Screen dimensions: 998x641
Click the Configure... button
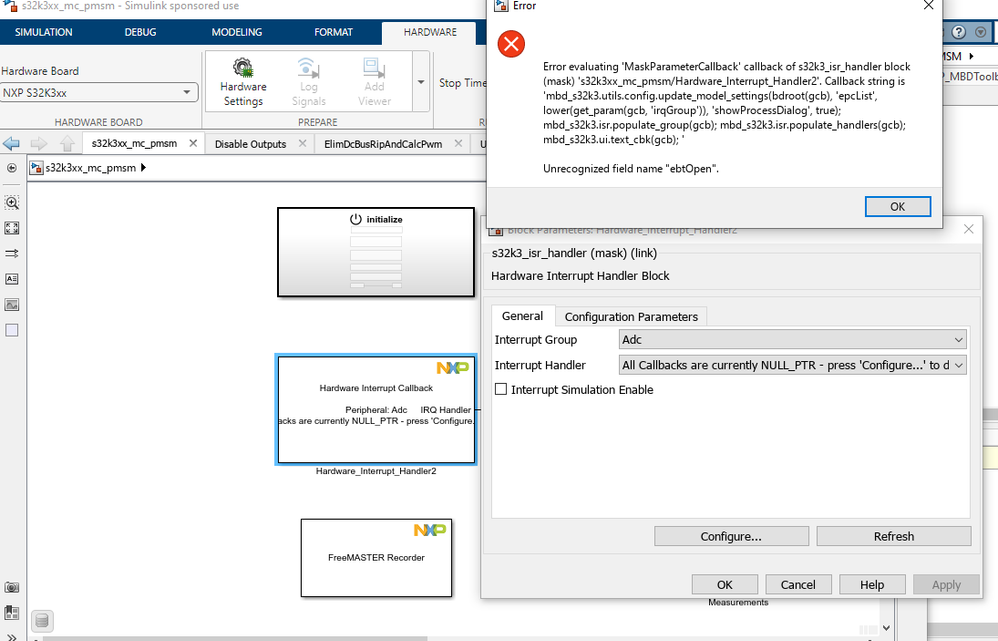[731, 536]
